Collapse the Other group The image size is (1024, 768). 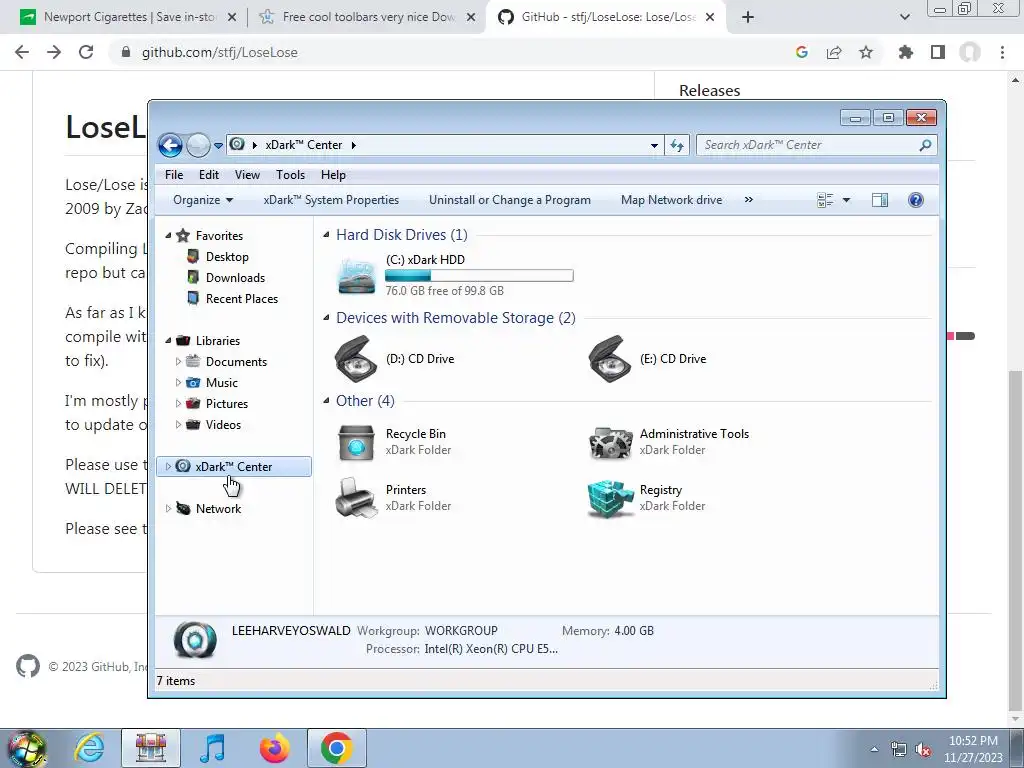326,400
